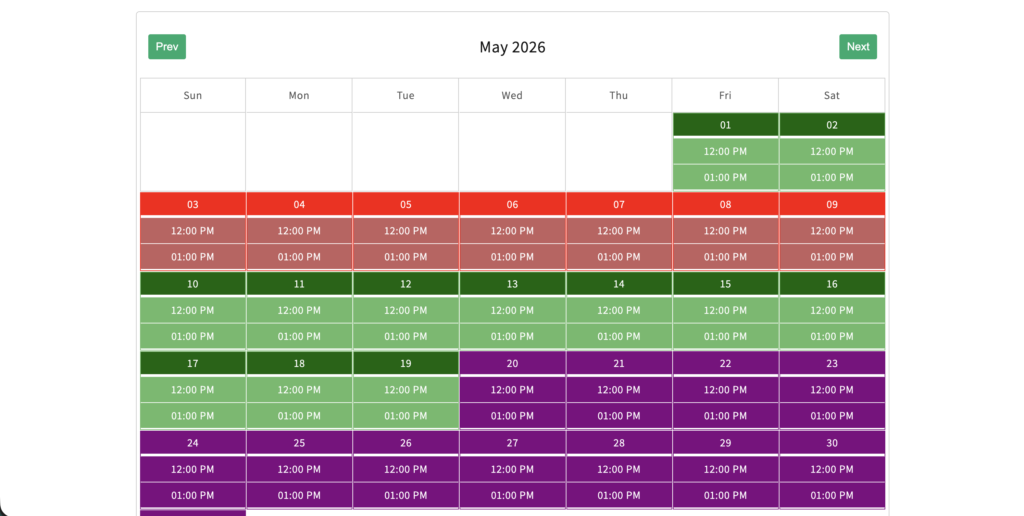This screenshot has width=1024, height=516.
Task: Book the 12:00 PM slot on May 13
Action: (512, 310)
